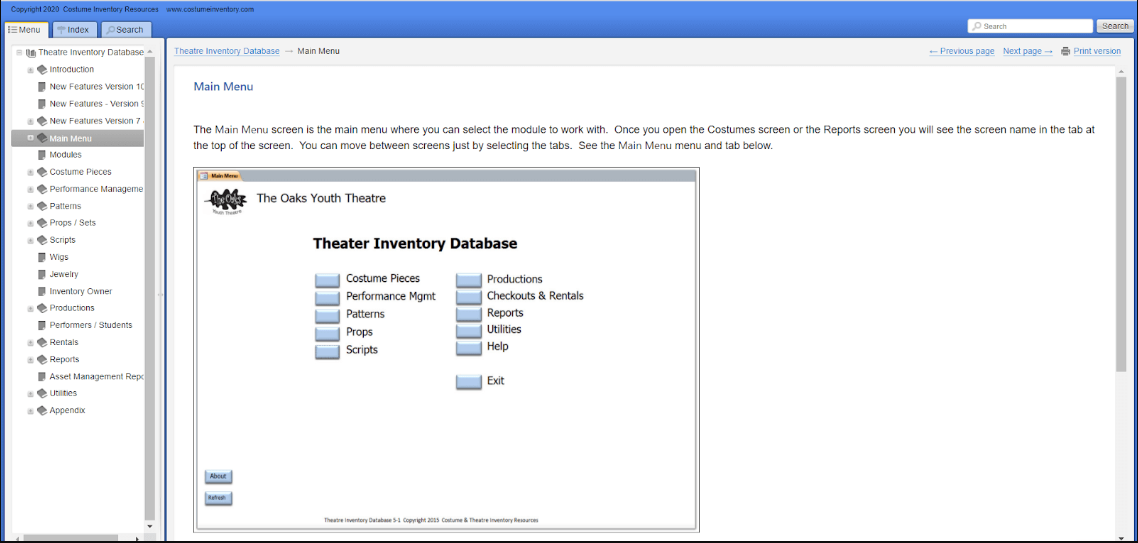
Task: Click the Introduction book icon
Action: click(x=42, y=70)
